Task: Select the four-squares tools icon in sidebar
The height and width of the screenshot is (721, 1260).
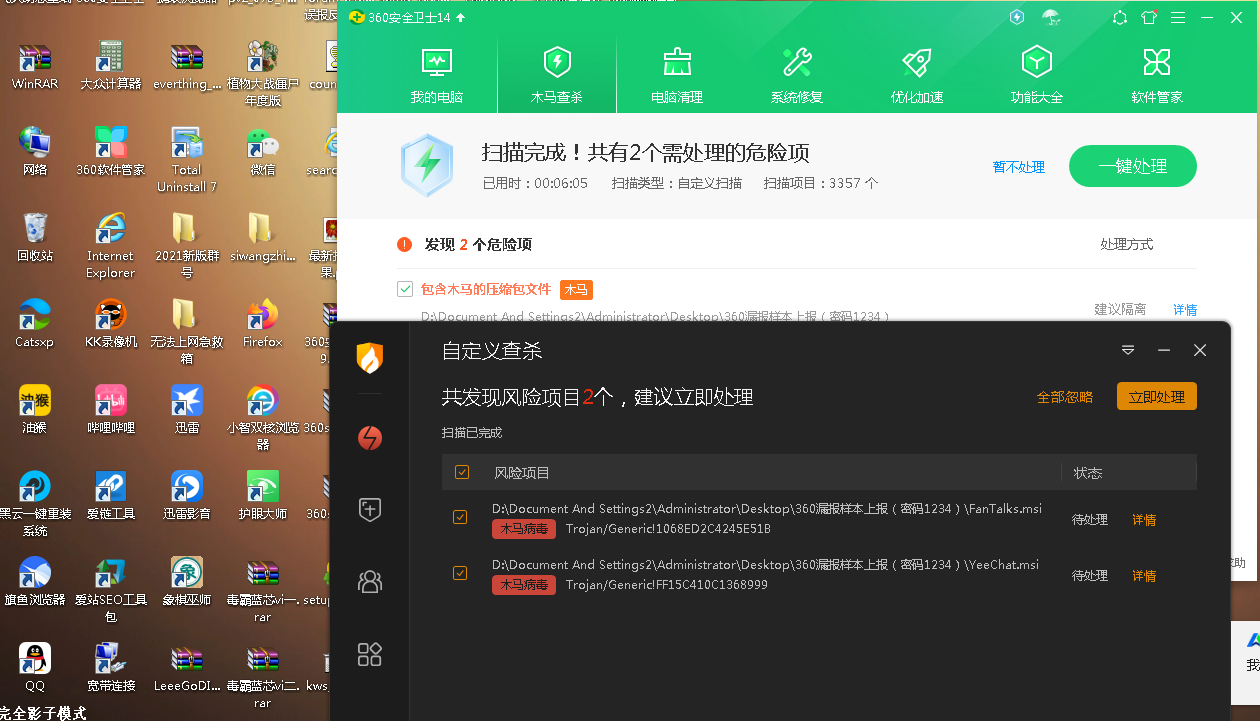Action: coord(370,654)
